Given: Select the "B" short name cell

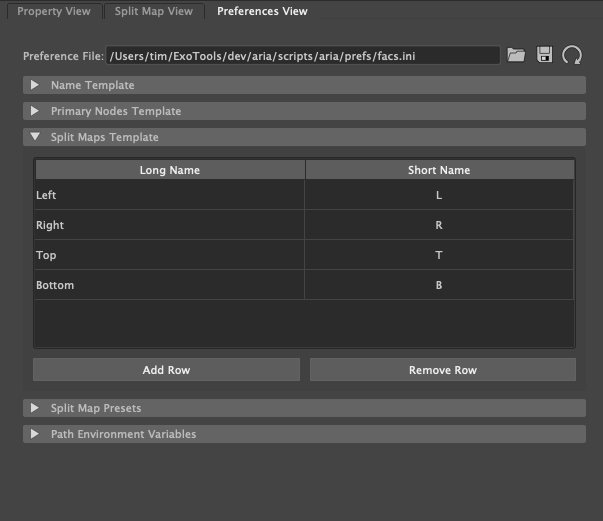Looking at the screenshot, I should (x=439, y=285).
